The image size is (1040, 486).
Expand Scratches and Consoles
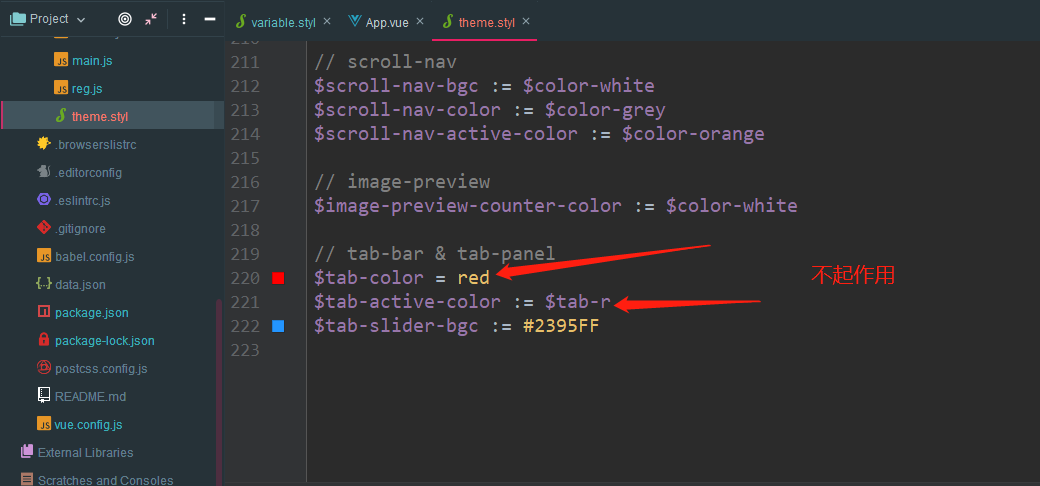(x=105, y=480)
